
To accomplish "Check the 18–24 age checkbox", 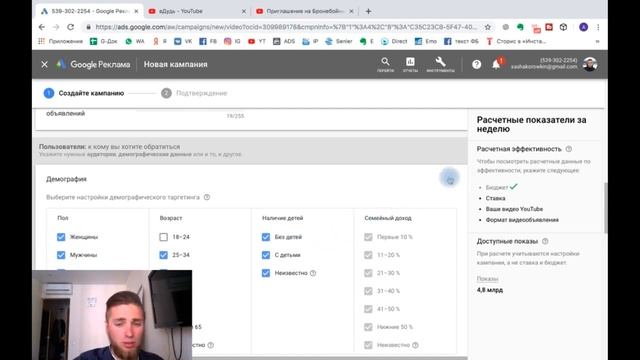I will [163, 237].
